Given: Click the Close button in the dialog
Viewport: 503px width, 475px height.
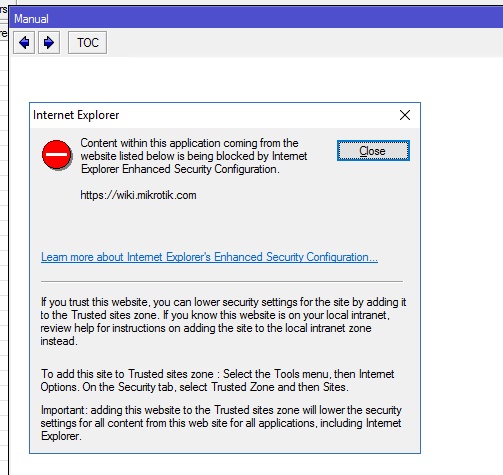Looking at the screenshot, I should click(373, 151).
